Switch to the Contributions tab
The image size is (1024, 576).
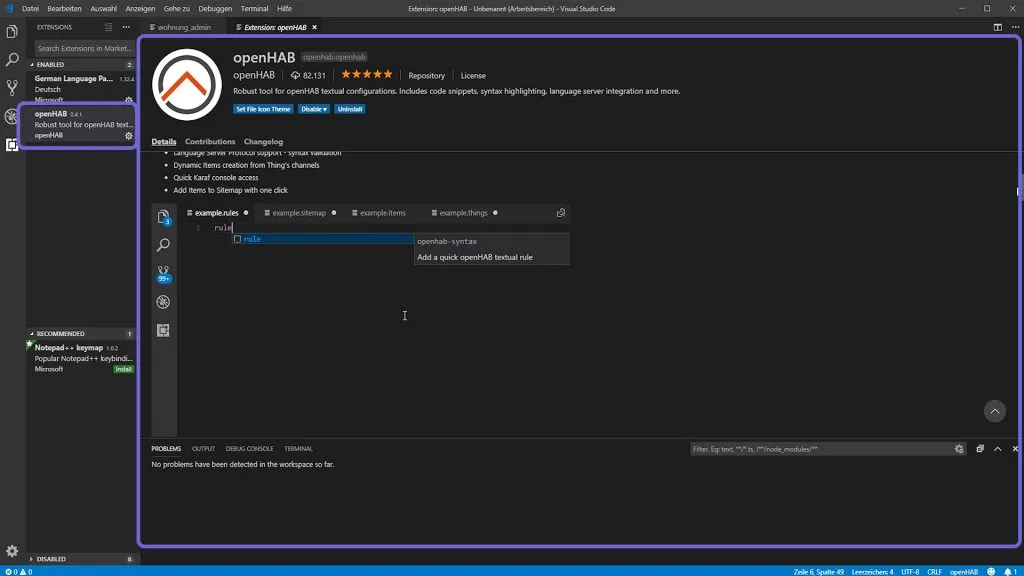(210, 142)
